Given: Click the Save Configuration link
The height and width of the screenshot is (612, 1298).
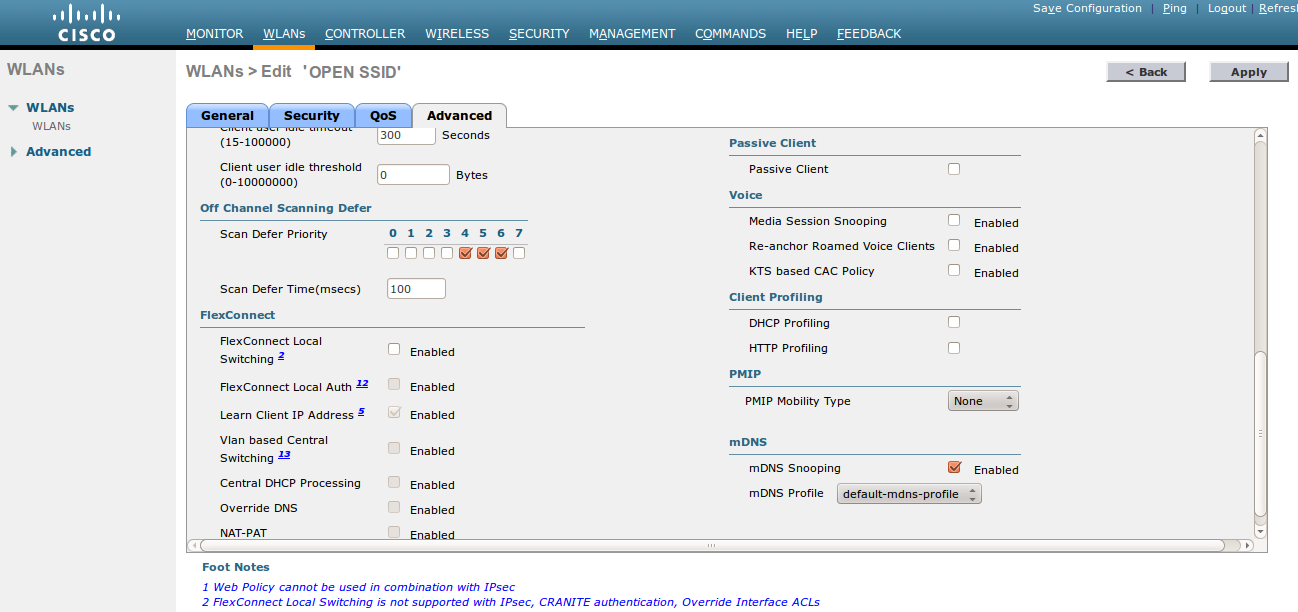Looking at the screenshot, I should click(x=1087, y=8).
